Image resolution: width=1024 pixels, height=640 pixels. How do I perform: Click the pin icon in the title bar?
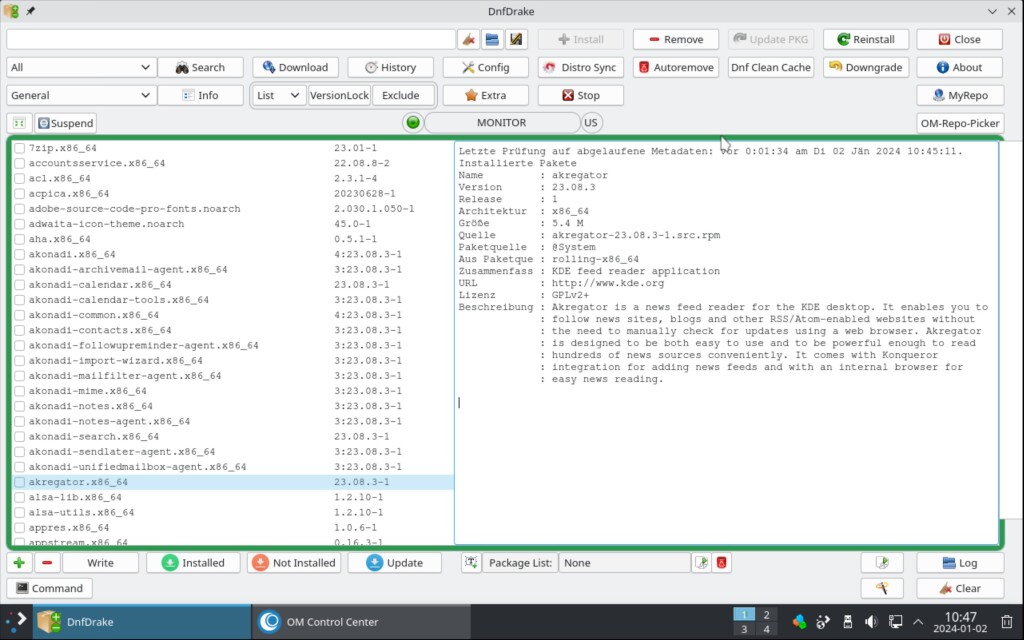tap(30, 11)
